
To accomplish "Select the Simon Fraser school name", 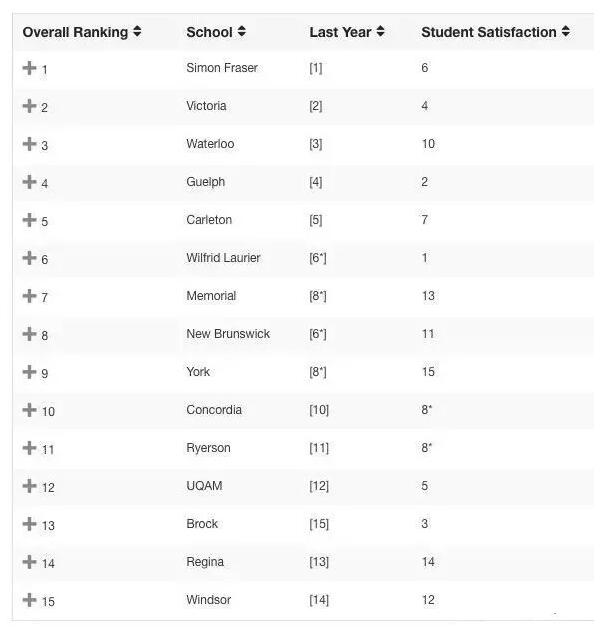I will 222,67.
